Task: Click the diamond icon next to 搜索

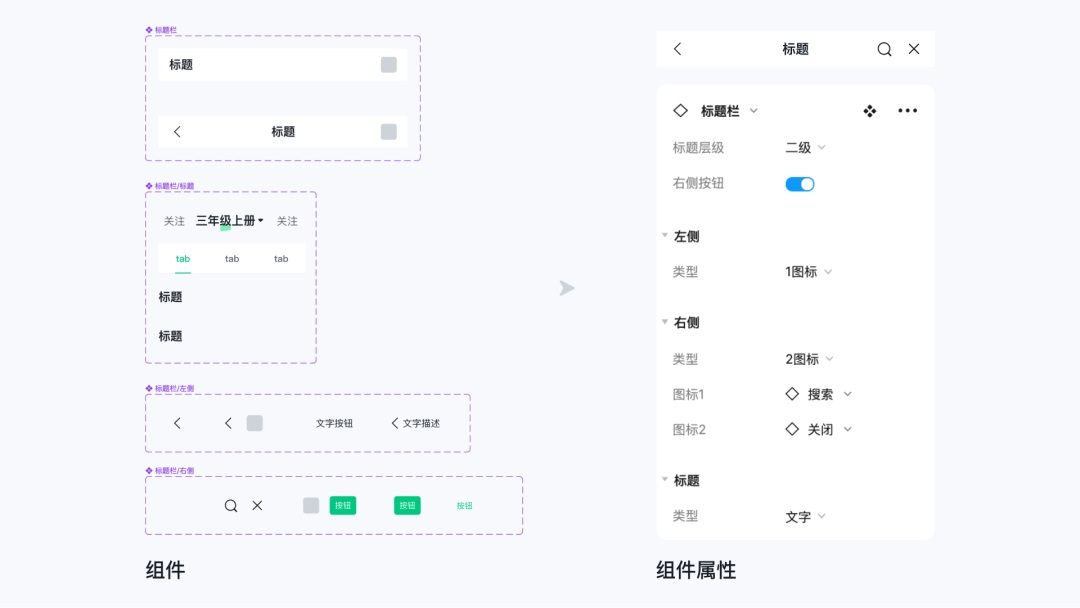Action: (792, 394)
